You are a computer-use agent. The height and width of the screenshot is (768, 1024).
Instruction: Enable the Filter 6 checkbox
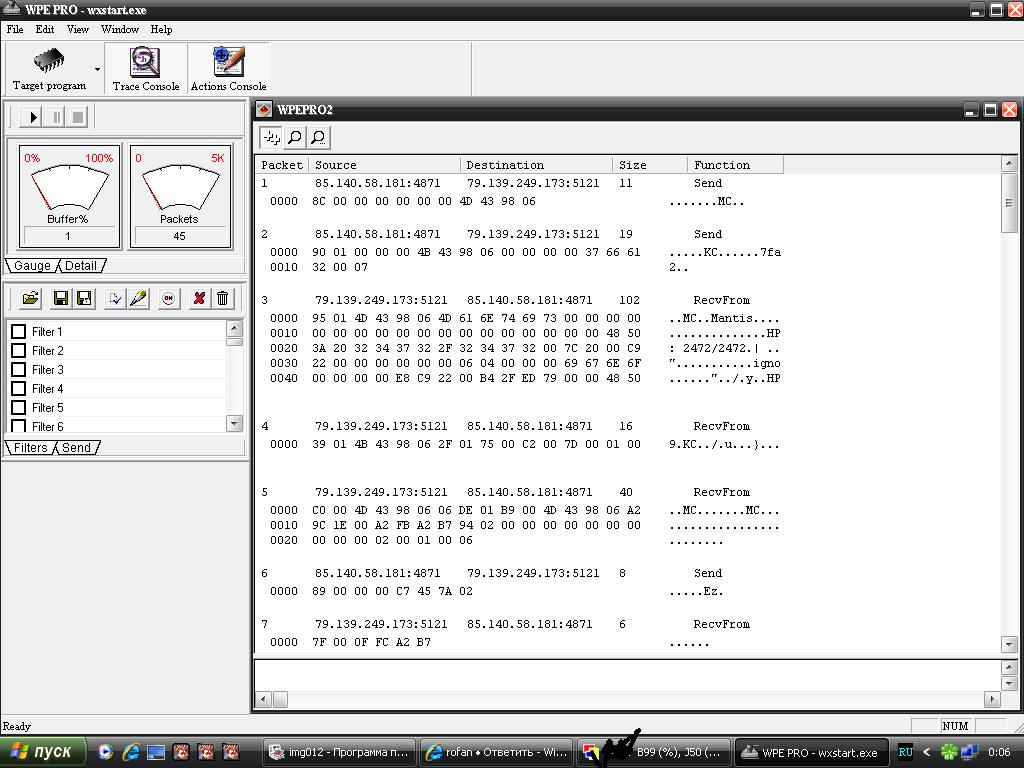click(19, 426)
